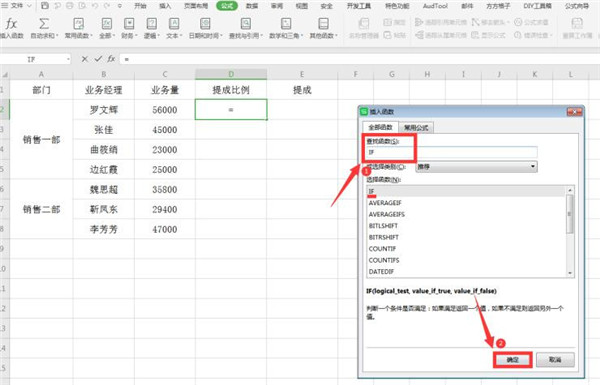
Task: Select COUNTIFS in the function list
Action: tap(466, 260)
